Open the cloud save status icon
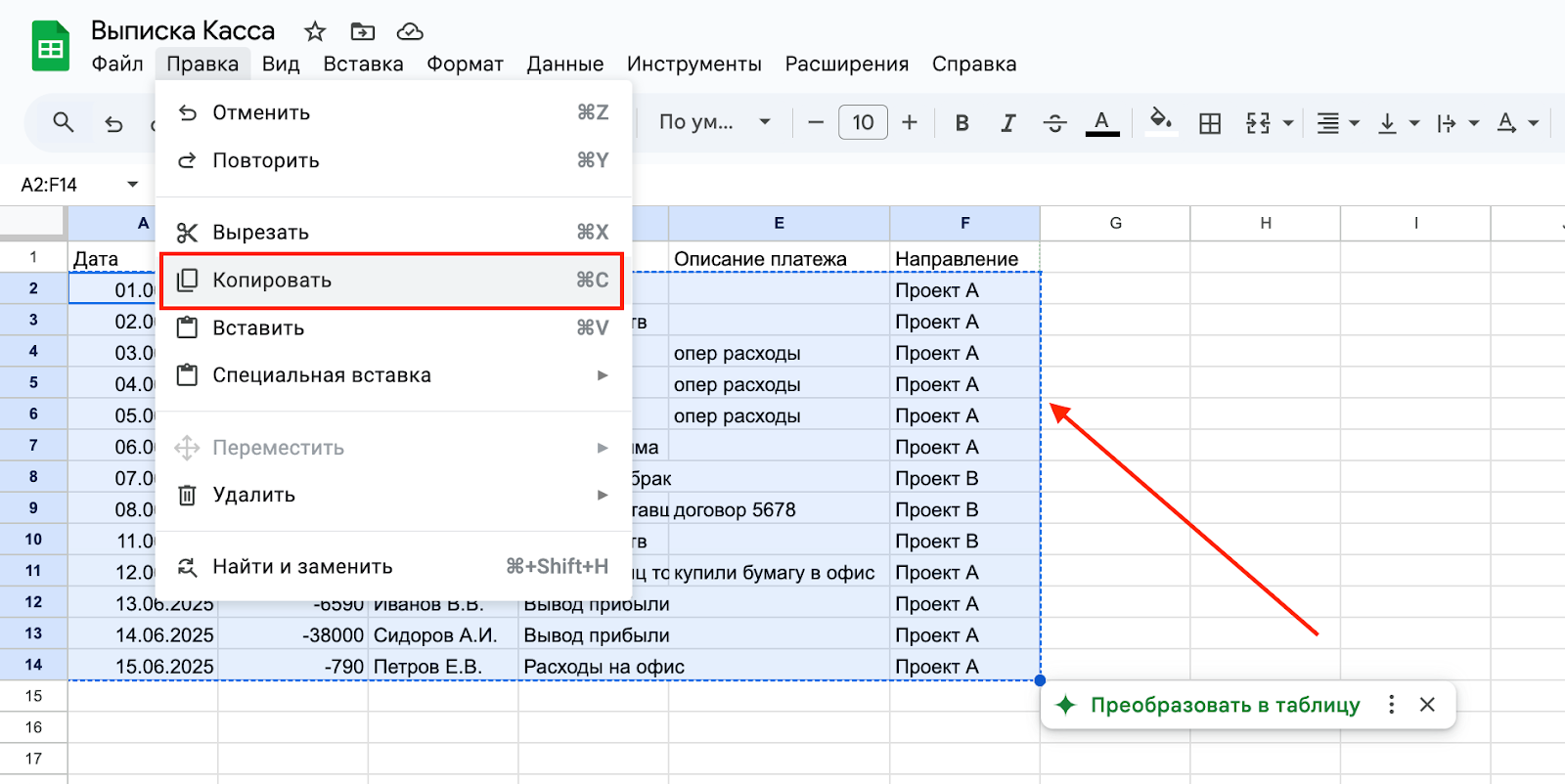 tap(410, 32)
